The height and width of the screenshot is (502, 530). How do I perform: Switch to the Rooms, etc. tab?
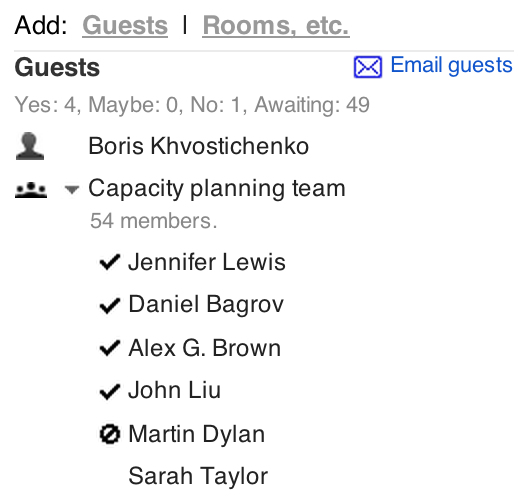click(x=276, y=26)
